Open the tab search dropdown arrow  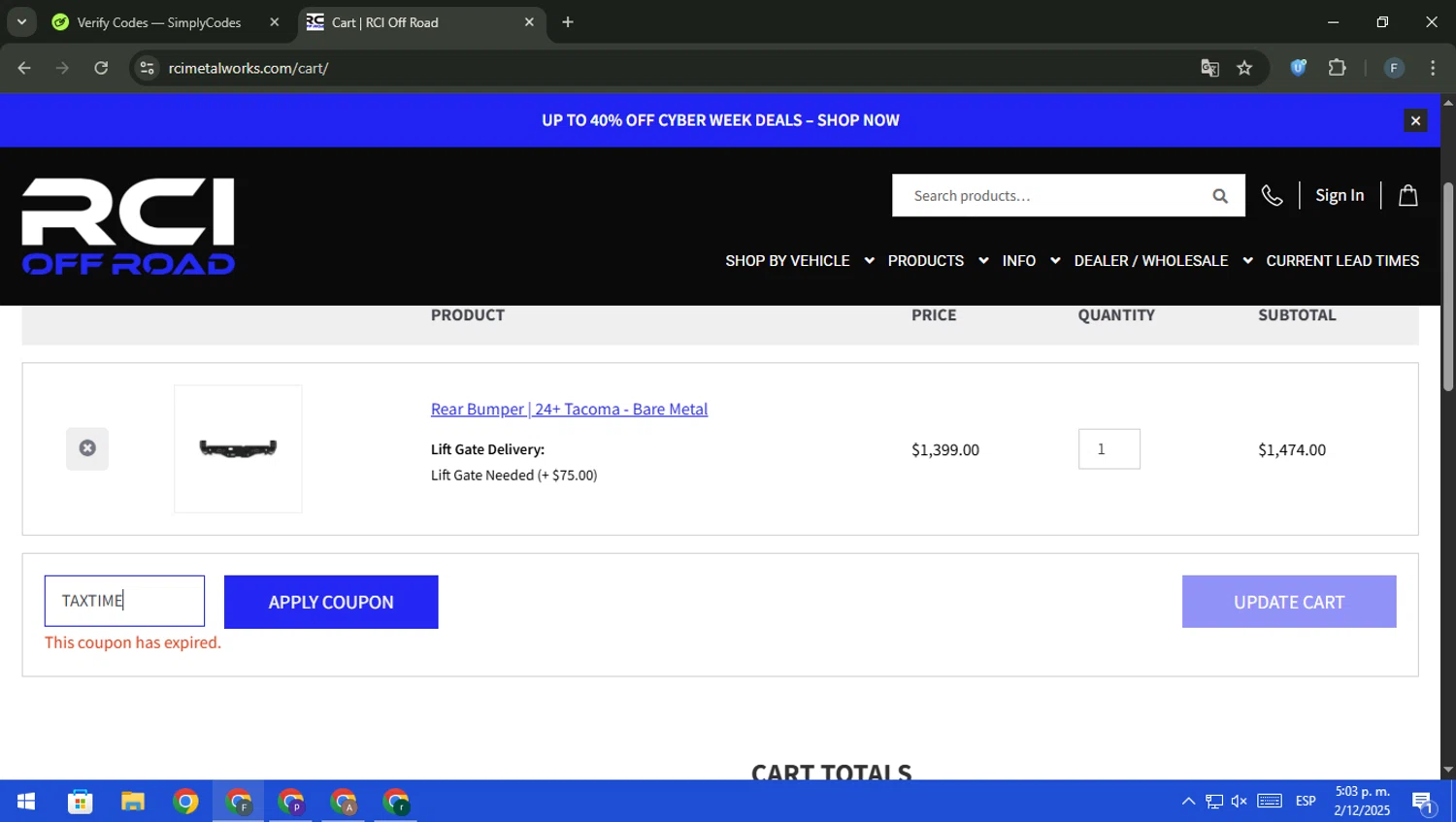pos(21,22)
